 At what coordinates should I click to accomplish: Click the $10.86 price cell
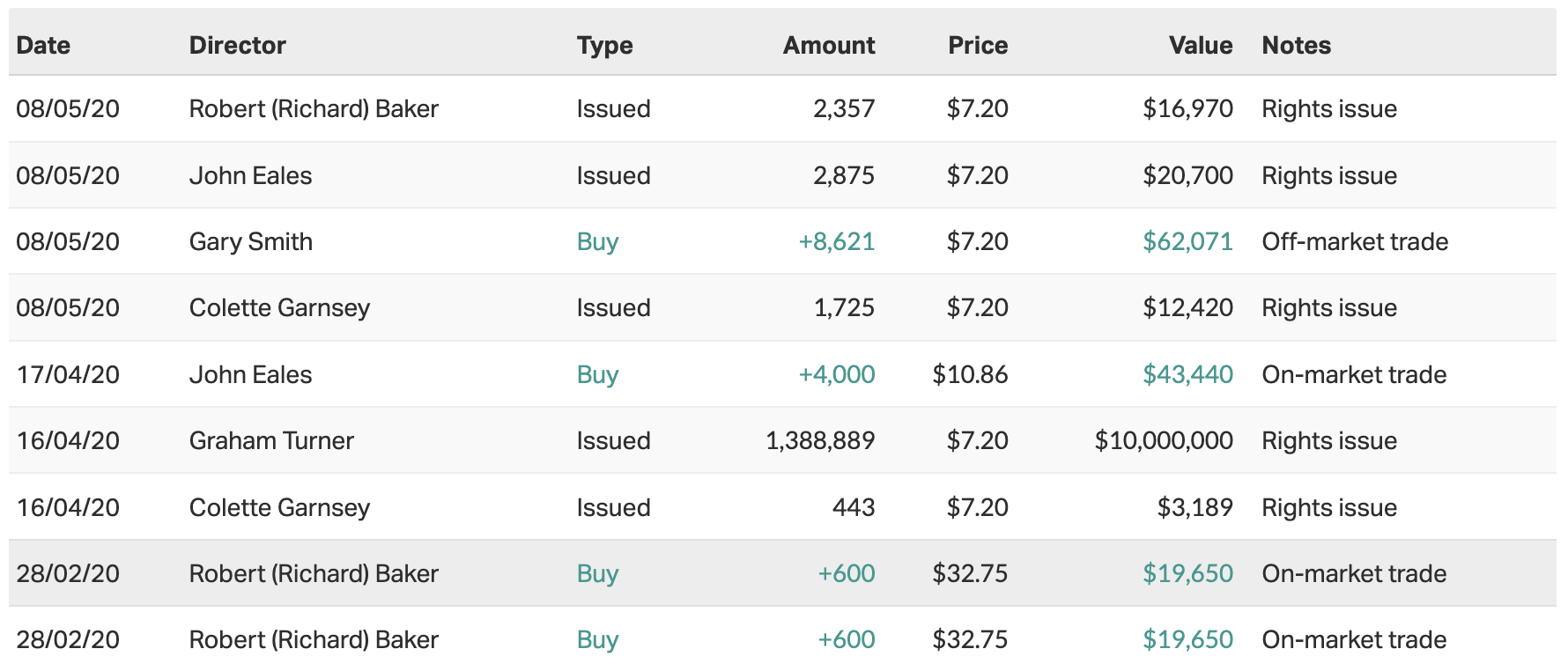pos(969,374)
